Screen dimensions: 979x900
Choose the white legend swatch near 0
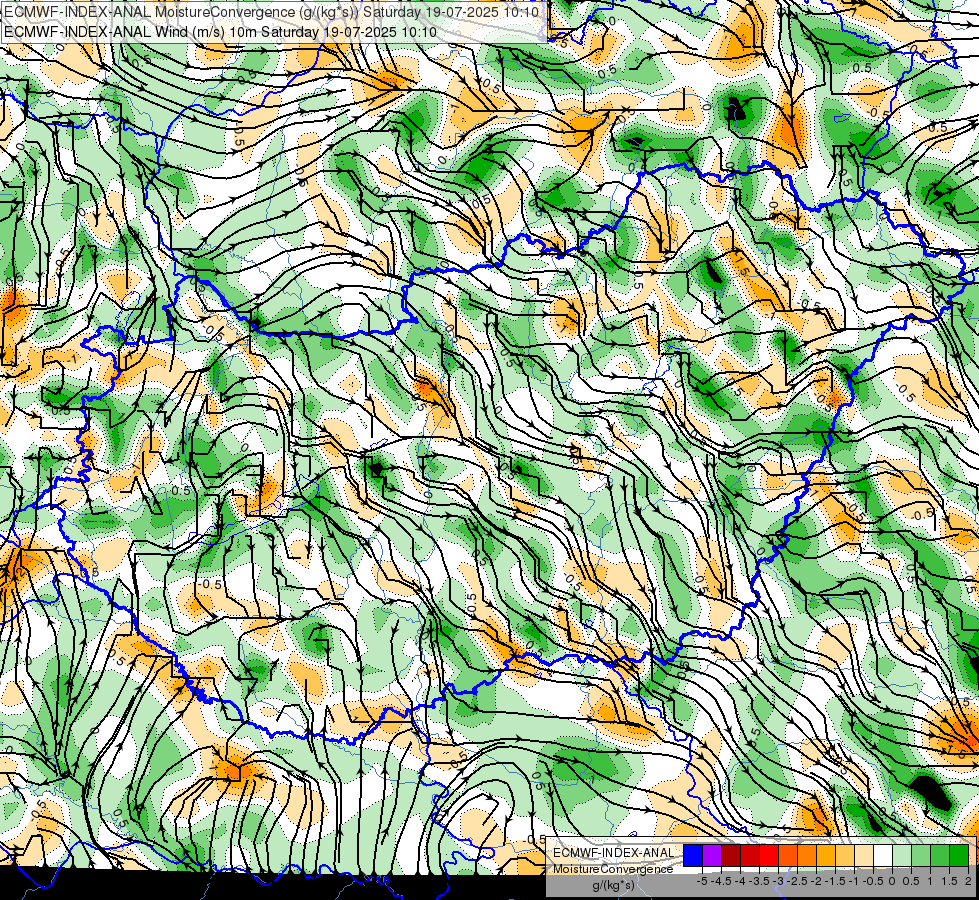pyautogui.click(x=883, y=856)
